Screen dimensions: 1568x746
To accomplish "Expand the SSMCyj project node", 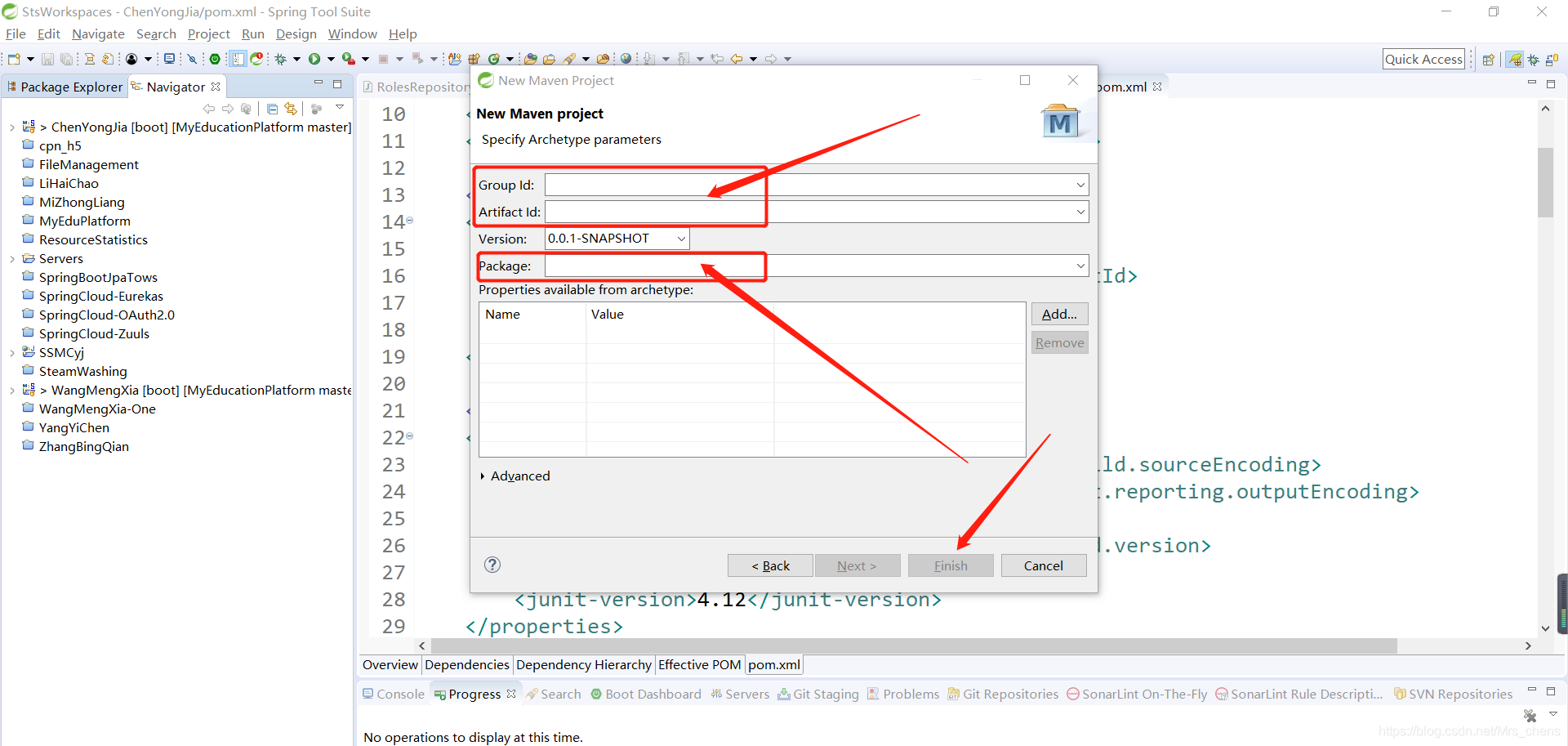I will pyautogui.click(x=12, y=353).
